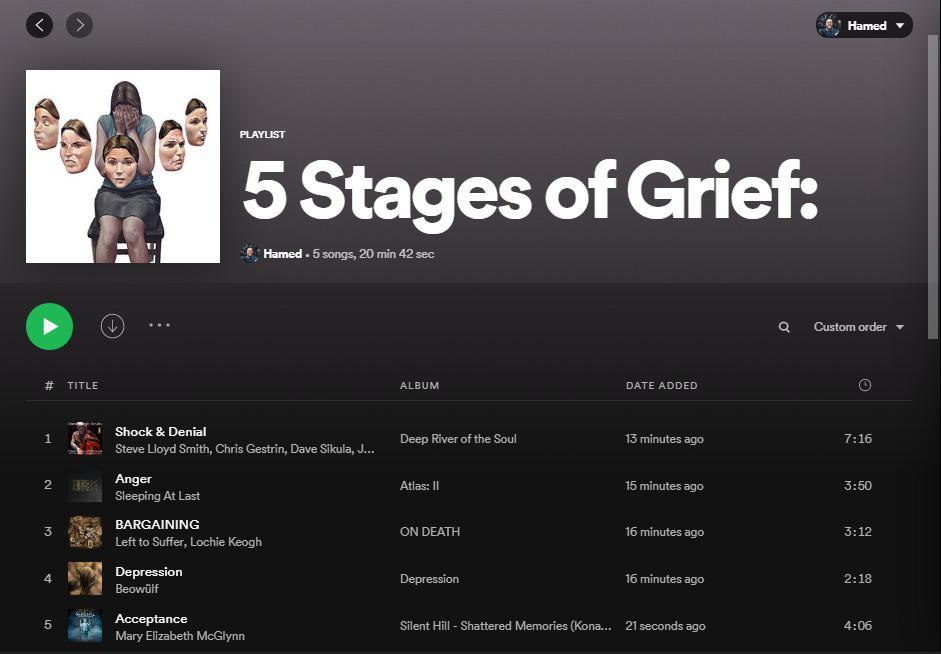
Task: Sort tracks by the duration clock icon
Action: 864,385
